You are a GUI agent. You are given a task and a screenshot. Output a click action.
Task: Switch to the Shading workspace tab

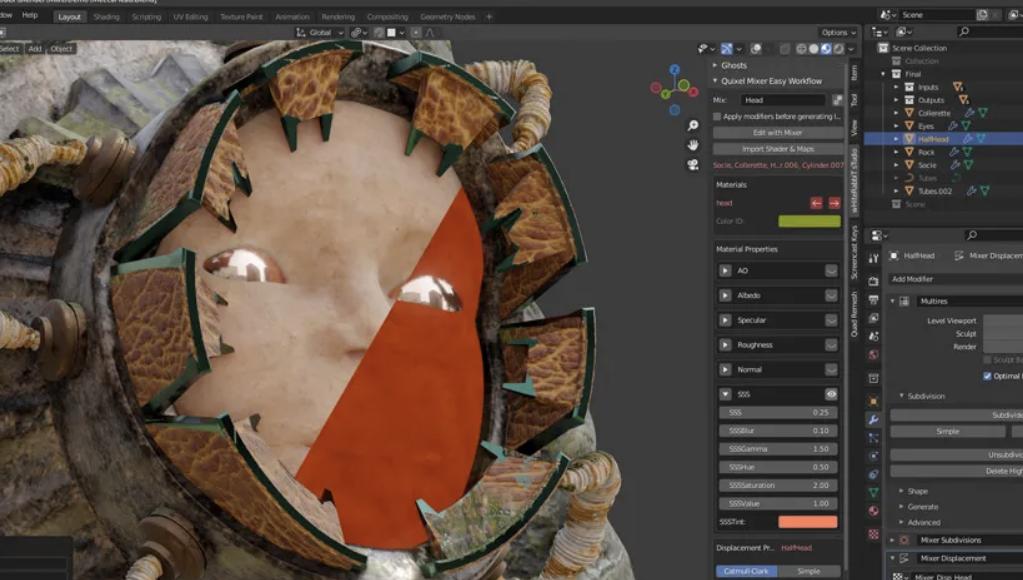[x=106, y=17]
